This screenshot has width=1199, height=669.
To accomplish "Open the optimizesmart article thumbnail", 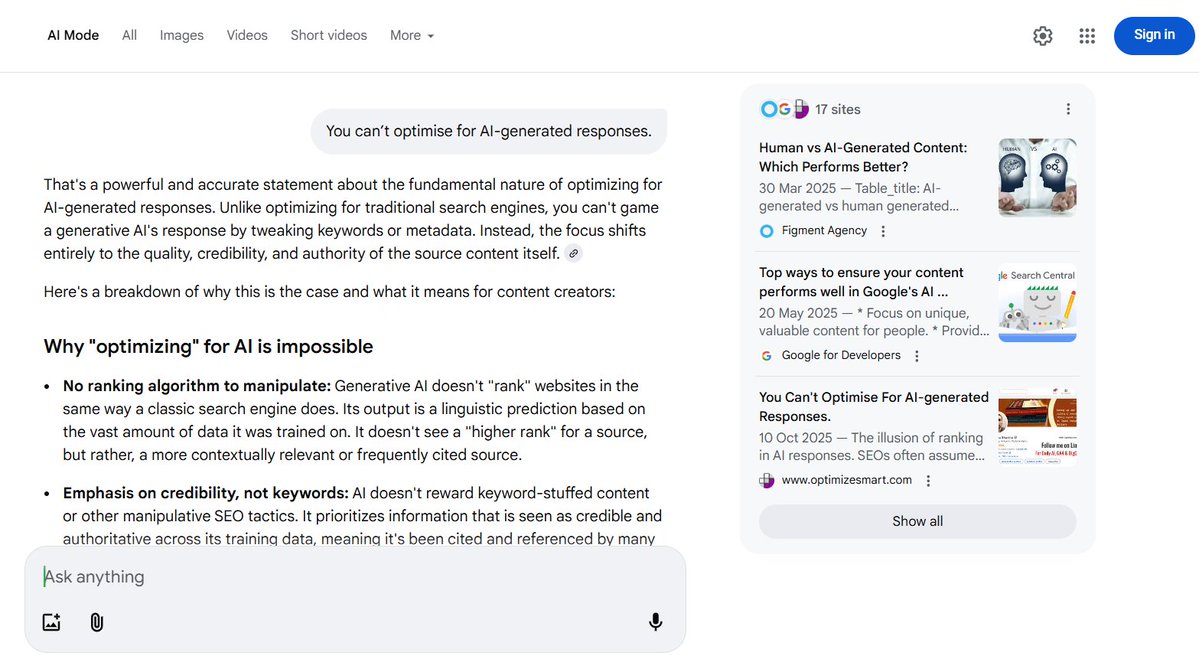I will 1038,427.
